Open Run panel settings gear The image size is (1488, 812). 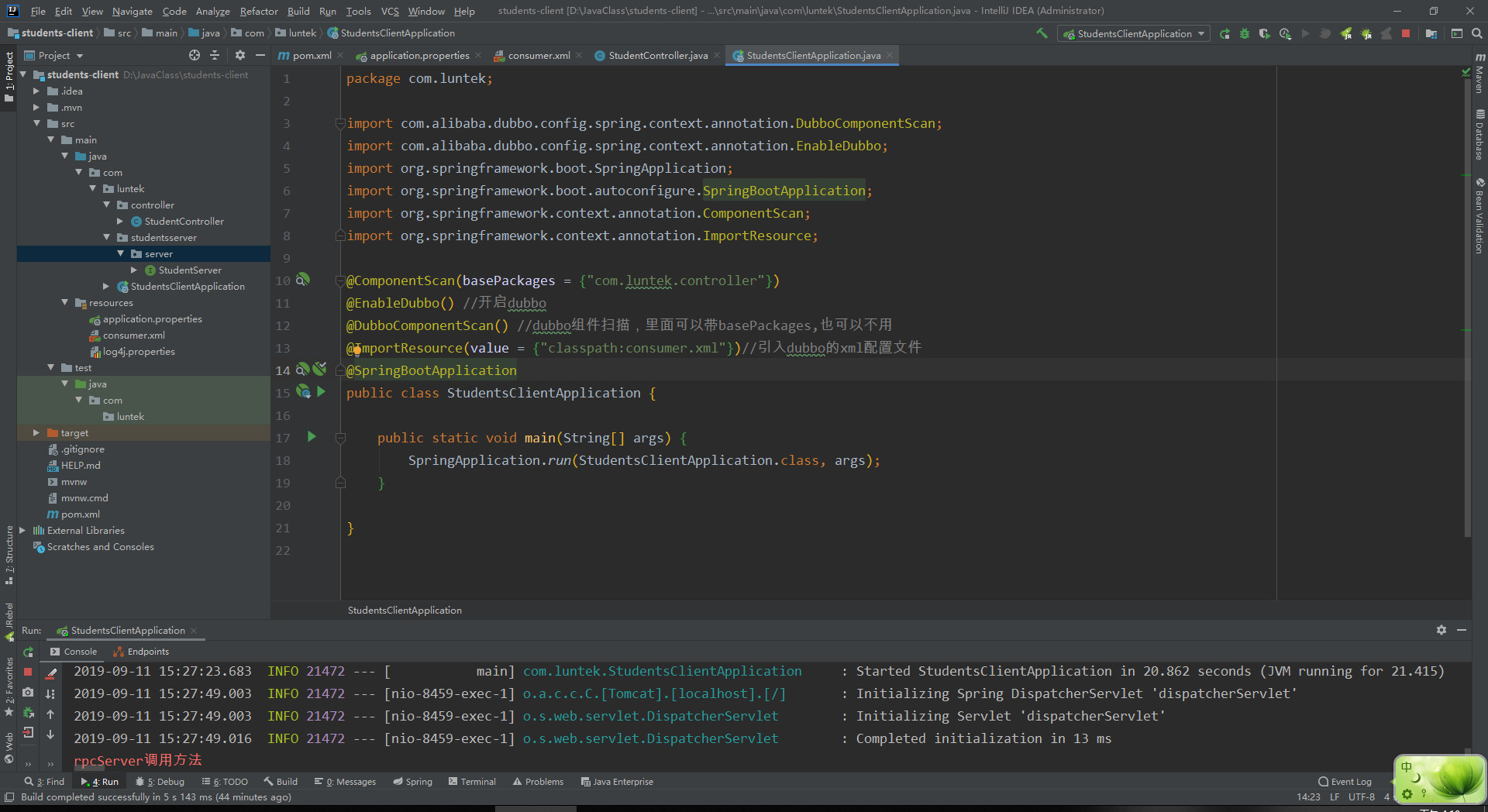[1441, 630]
